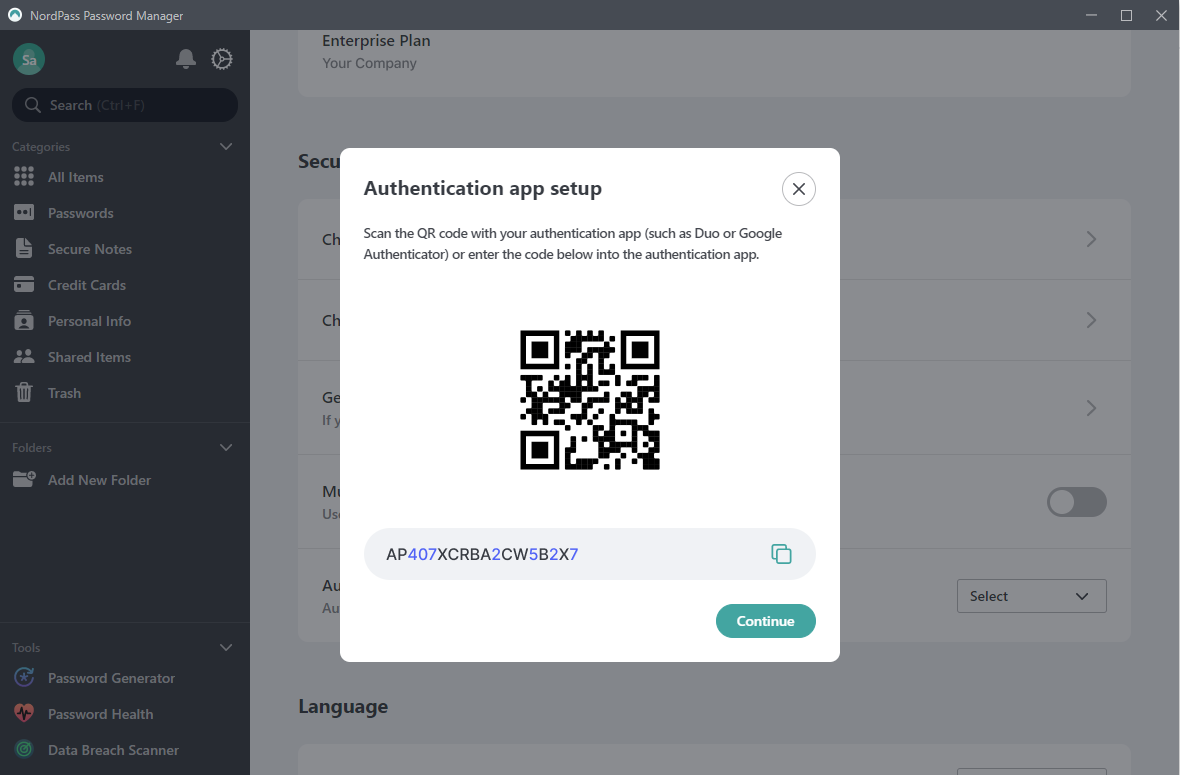
Task: Open the notifications bell
Action: tap(186, 59)
